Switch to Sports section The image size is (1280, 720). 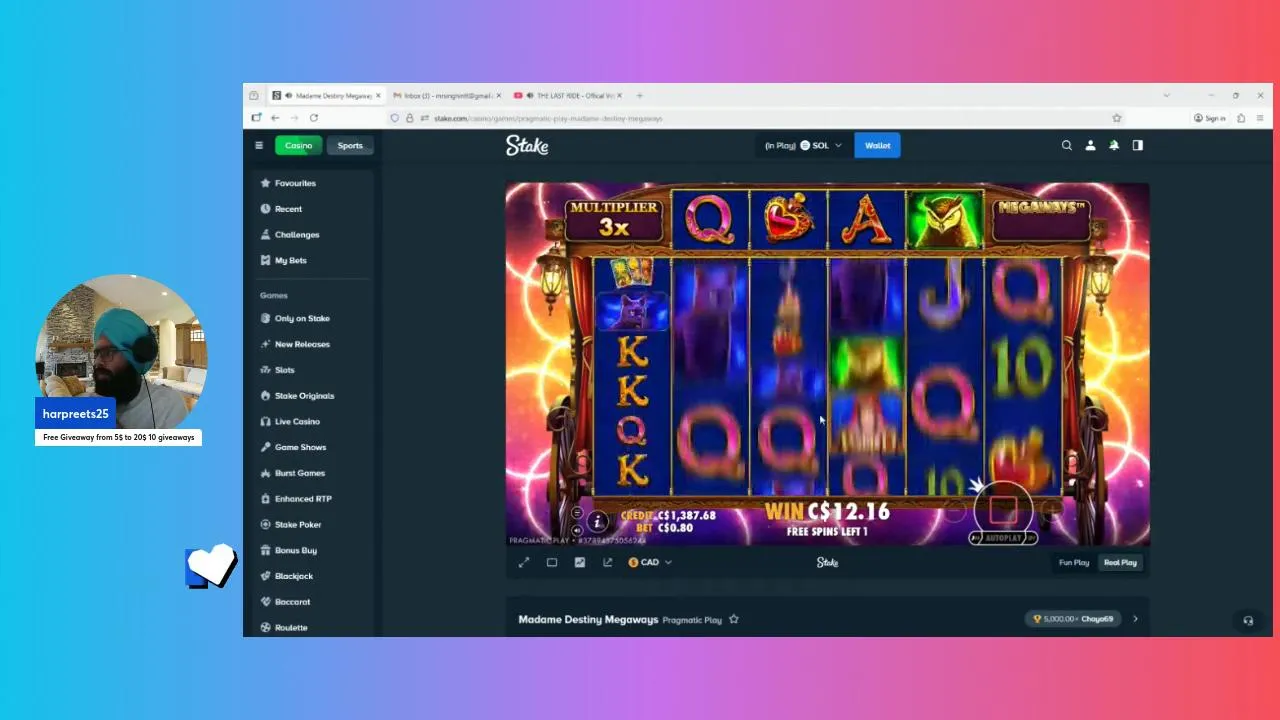click(350, 145)
